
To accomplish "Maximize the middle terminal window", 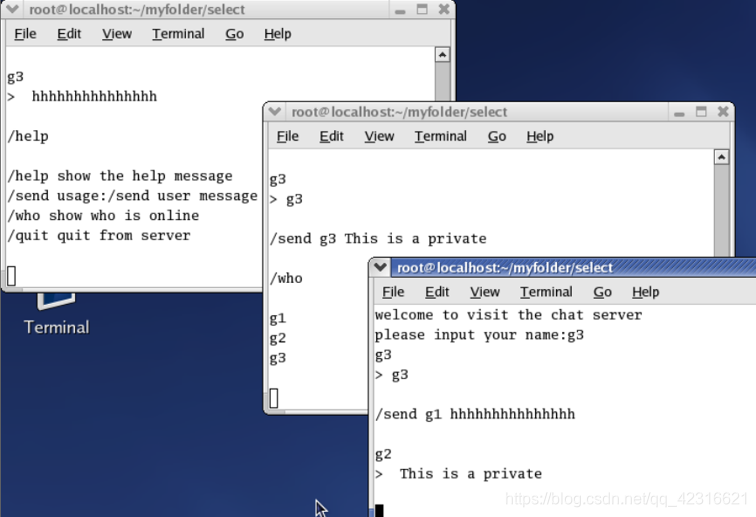I will coord(701,112).
